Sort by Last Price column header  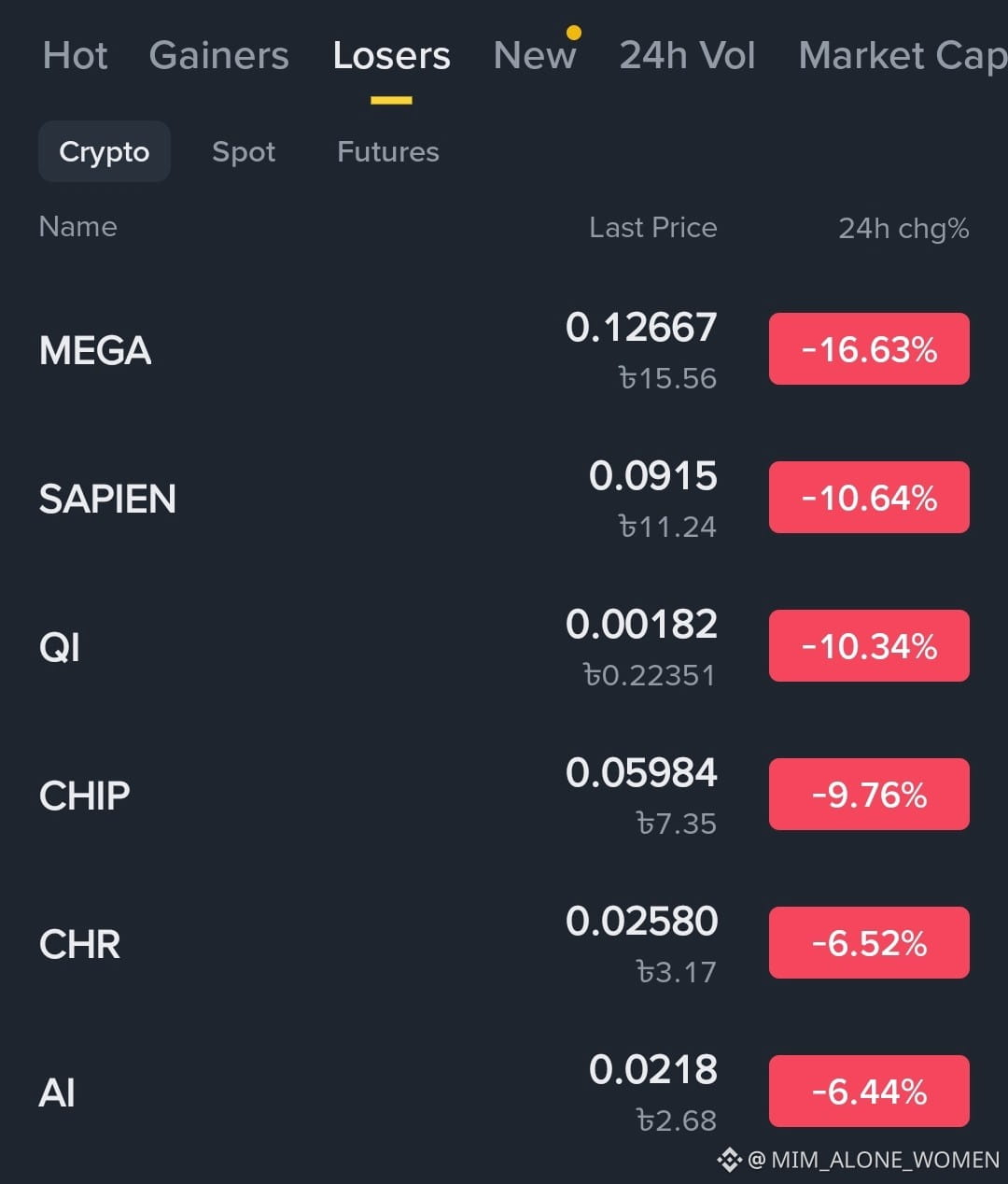[x=652, y=228]
